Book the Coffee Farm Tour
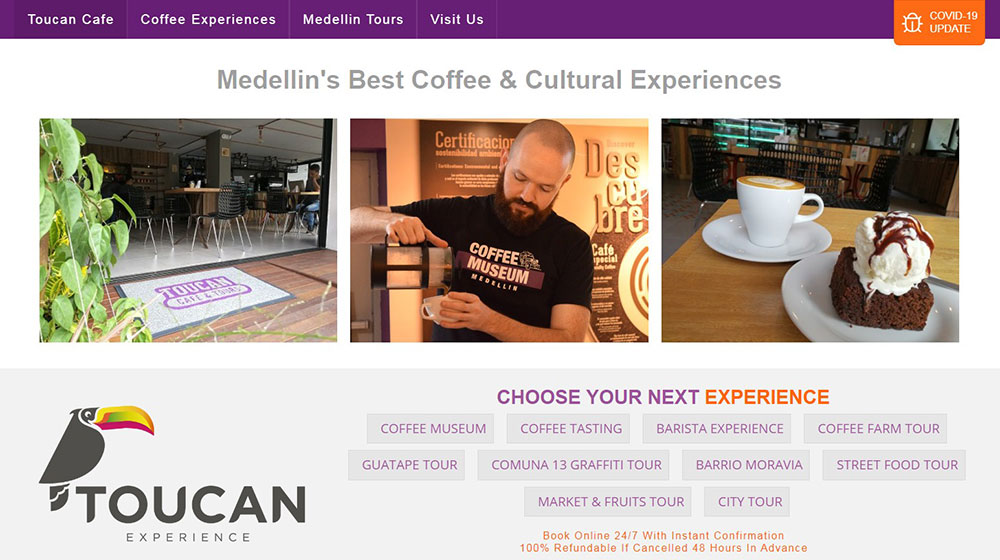Image resolution: width=1000 pixels, height=560 pixels. point(878,429)
